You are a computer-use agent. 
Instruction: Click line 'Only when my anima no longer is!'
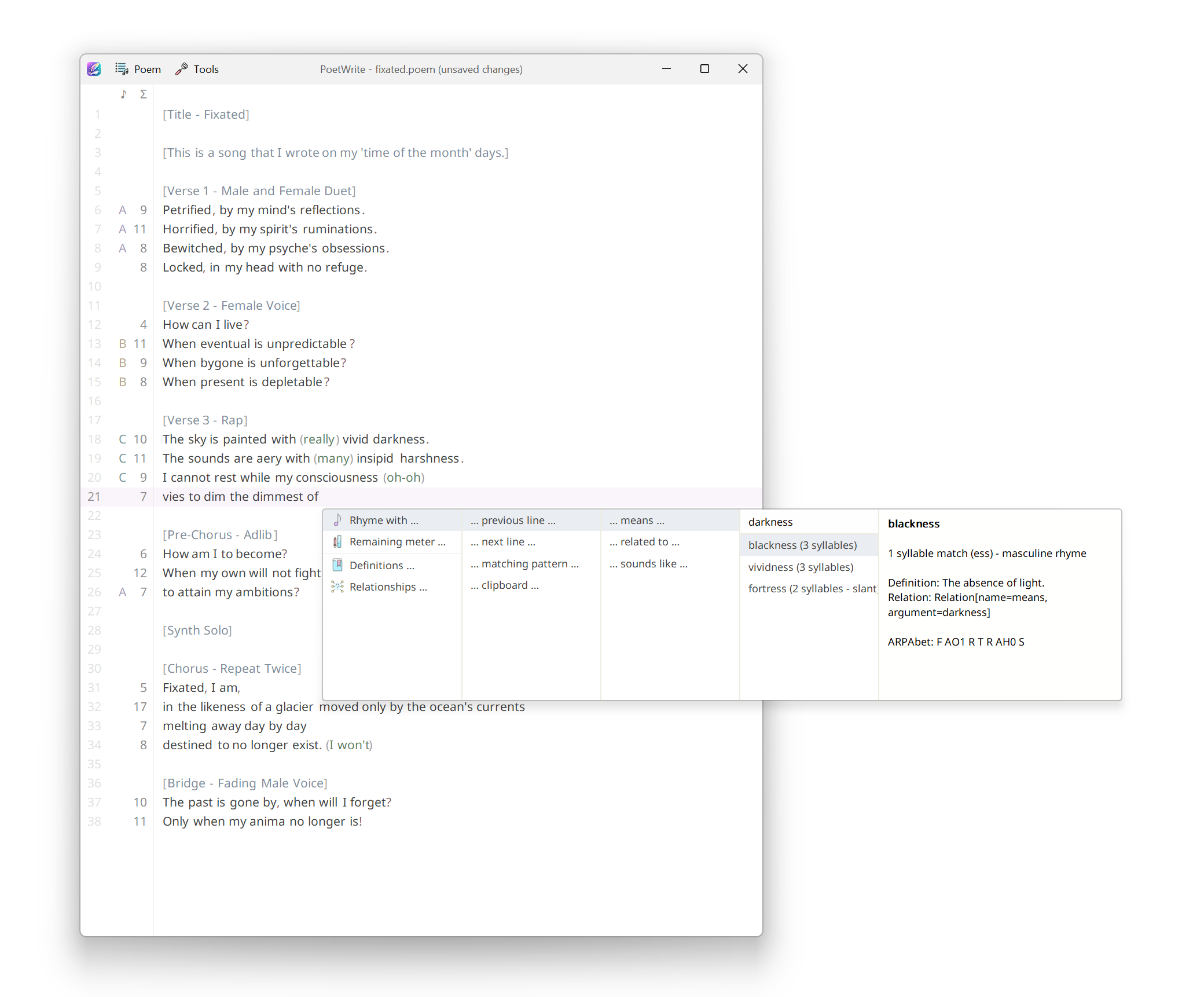[x=262, y=822]
